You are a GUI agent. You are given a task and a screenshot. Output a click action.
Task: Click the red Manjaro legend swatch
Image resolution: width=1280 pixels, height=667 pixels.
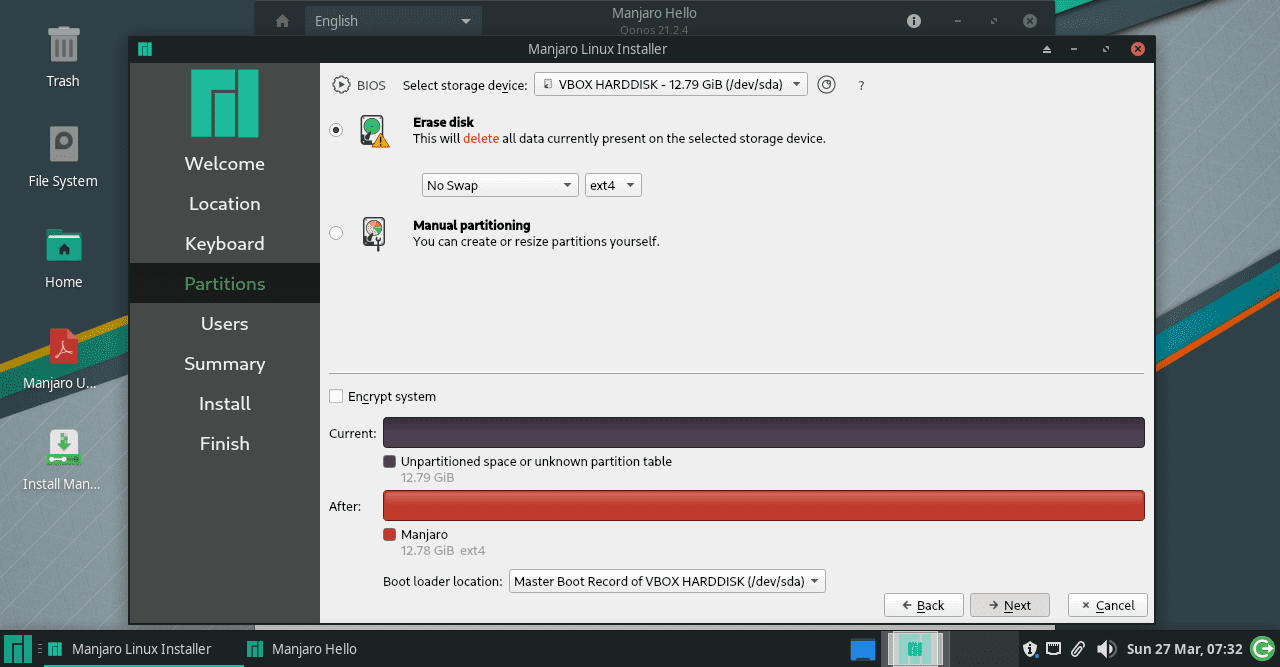389,535
